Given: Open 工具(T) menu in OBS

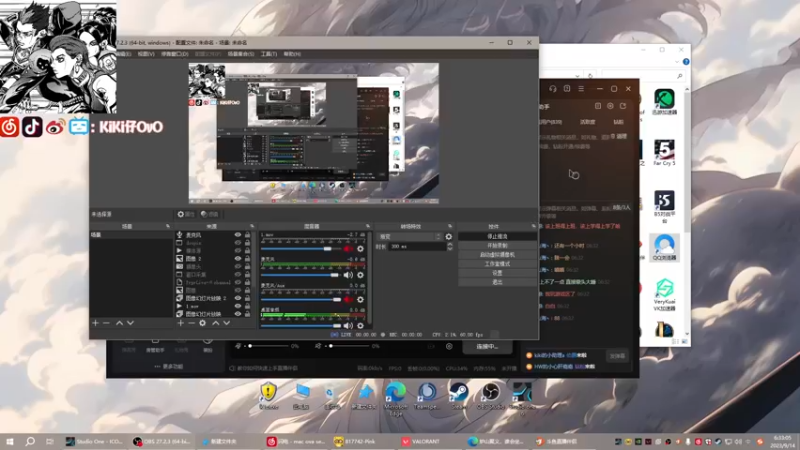Looking at the screenshot, I should 268,54.
